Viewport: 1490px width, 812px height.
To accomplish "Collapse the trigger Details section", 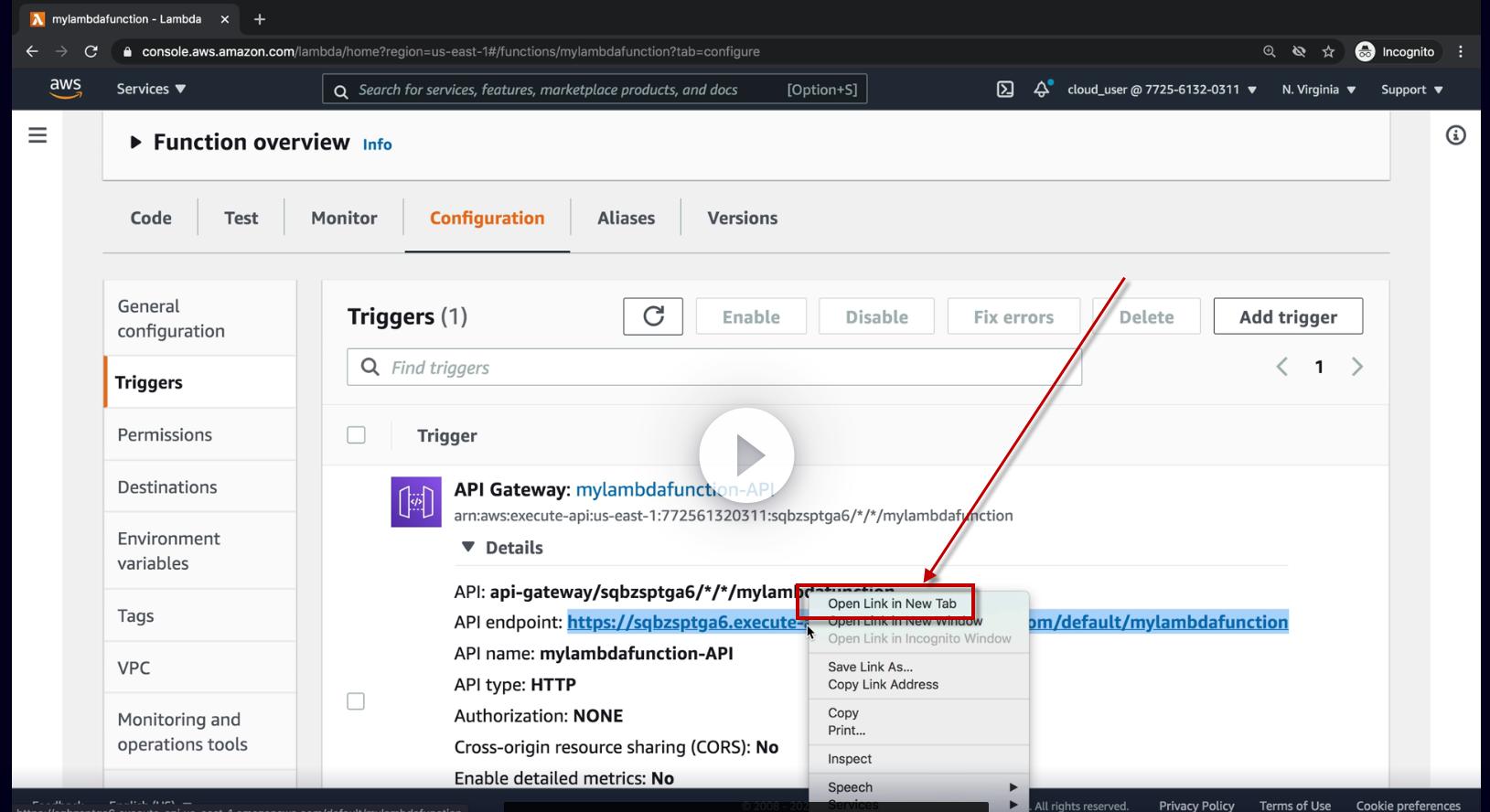I will [468, 547].
